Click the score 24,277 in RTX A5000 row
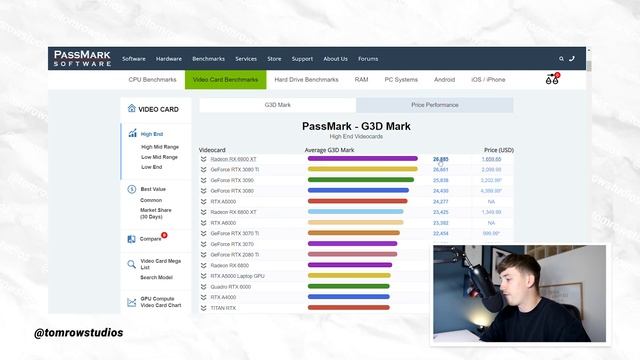The height and width of the screenshot is (360, 640). click(x=440, y=202)
